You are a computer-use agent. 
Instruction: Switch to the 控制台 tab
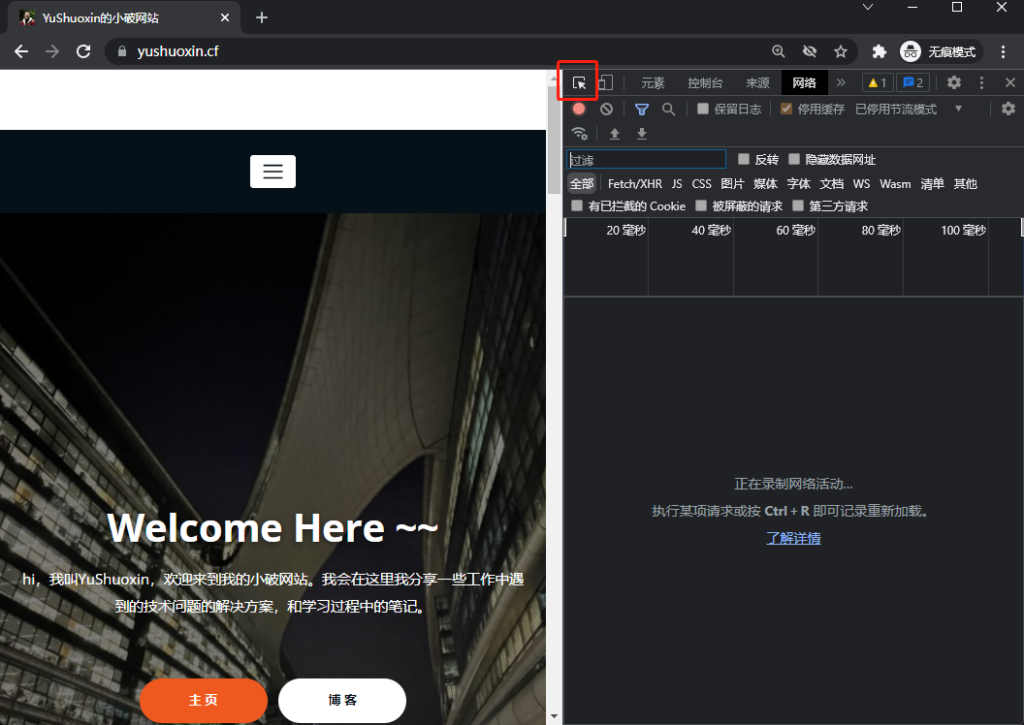click(705, 83)
